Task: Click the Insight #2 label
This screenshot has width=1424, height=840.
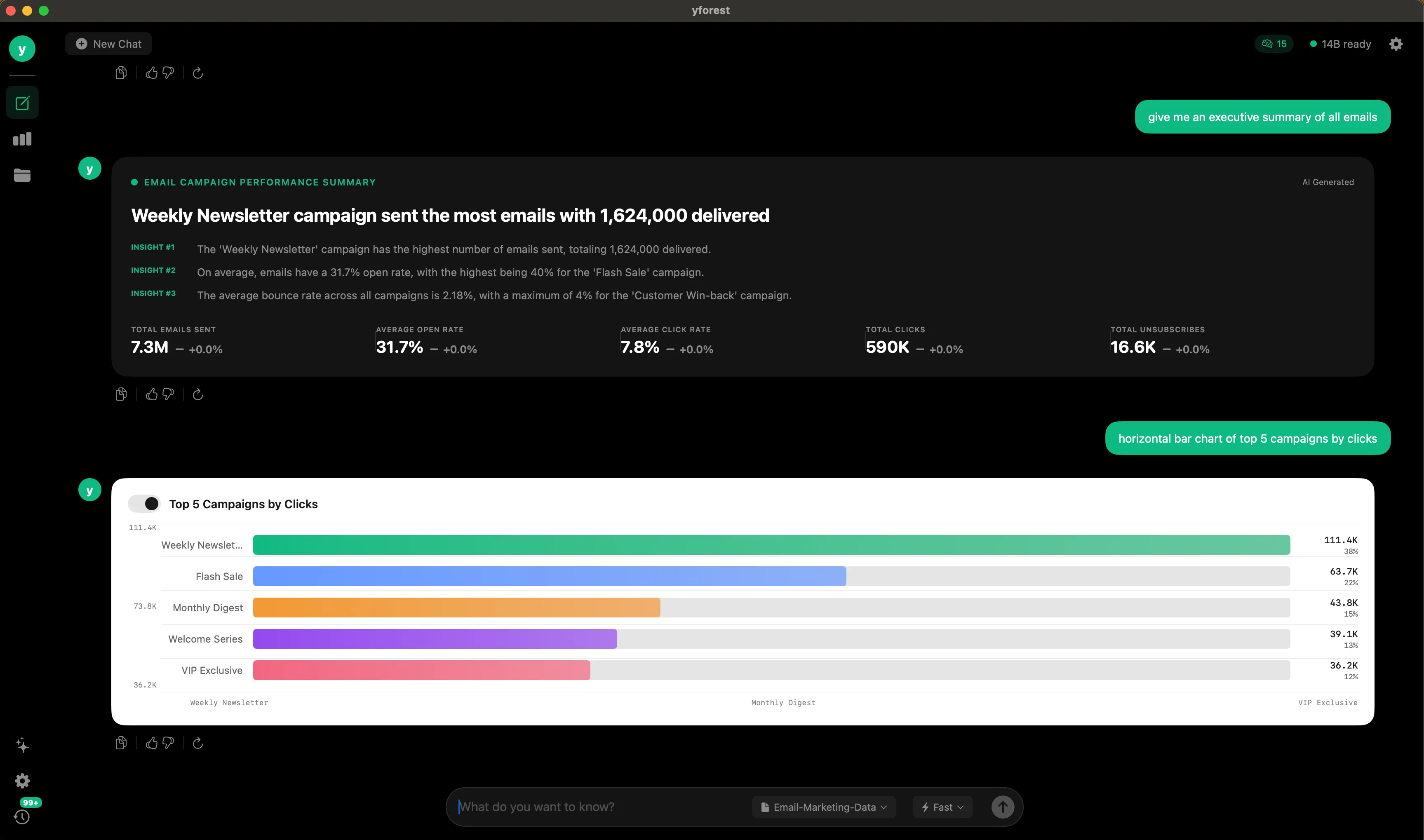Action: click(153, 270)
